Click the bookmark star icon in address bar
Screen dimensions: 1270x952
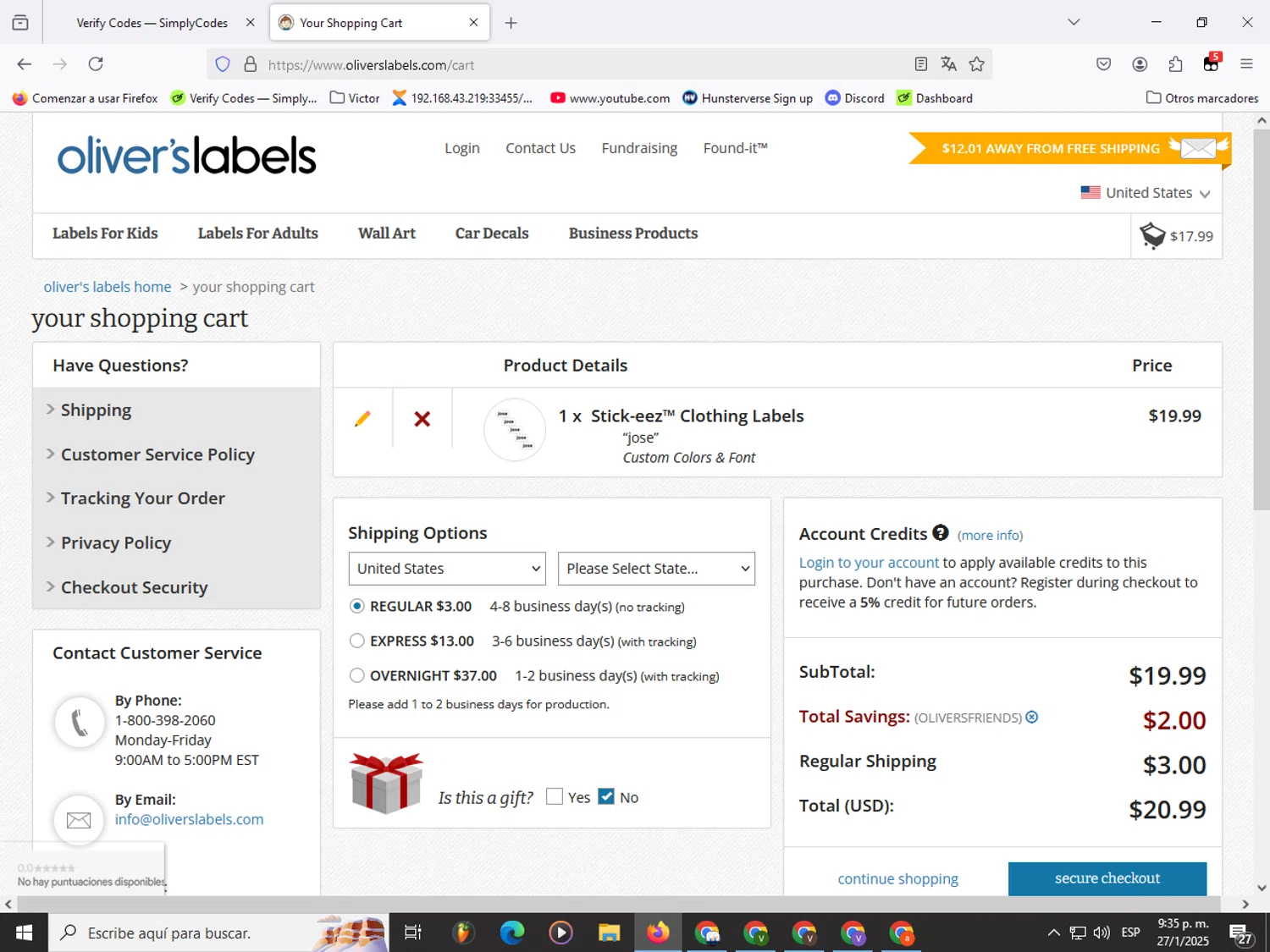point(977,64)
